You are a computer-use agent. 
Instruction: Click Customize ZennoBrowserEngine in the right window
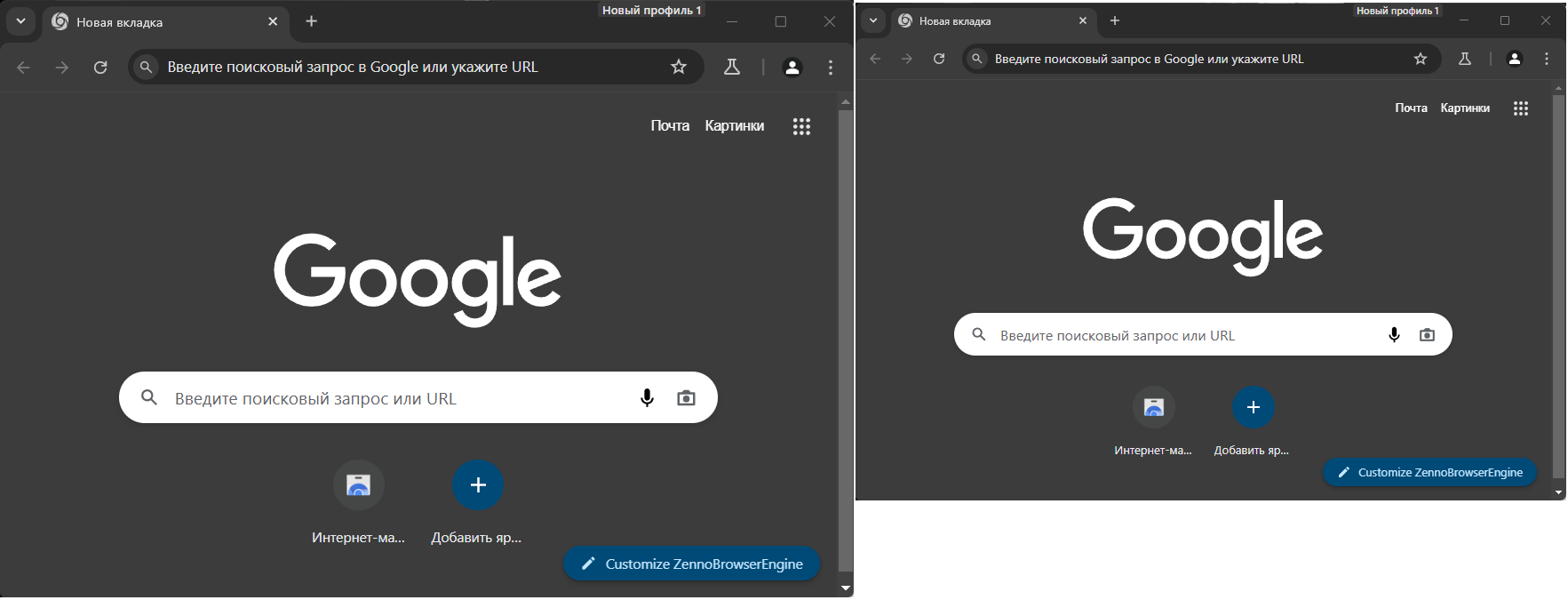pos(1429,472)
